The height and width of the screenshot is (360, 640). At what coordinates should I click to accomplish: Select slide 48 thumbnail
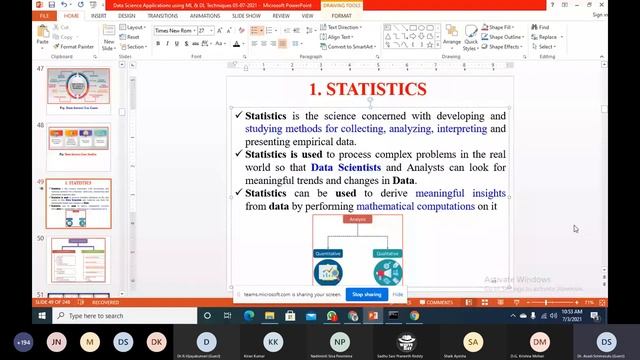(78, 146)
